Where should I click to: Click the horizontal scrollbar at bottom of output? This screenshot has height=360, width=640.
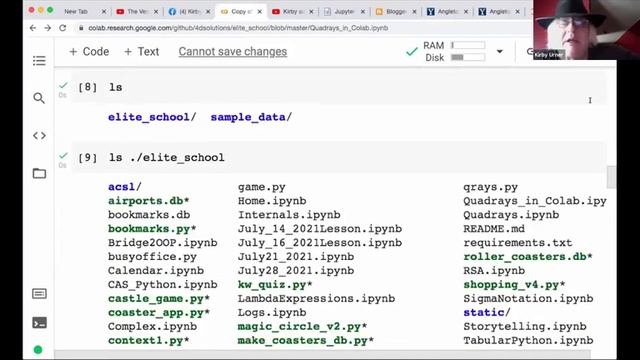322,354
